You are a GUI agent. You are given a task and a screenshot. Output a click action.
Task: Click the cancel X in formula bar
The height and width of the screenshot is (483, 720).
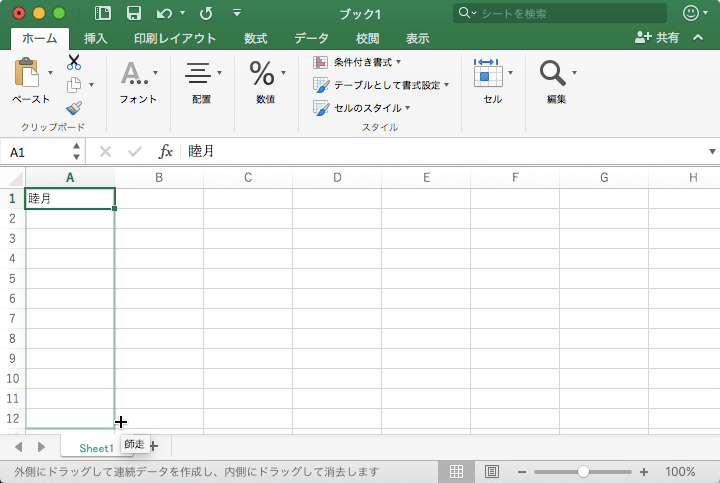[x=105, y=151]
